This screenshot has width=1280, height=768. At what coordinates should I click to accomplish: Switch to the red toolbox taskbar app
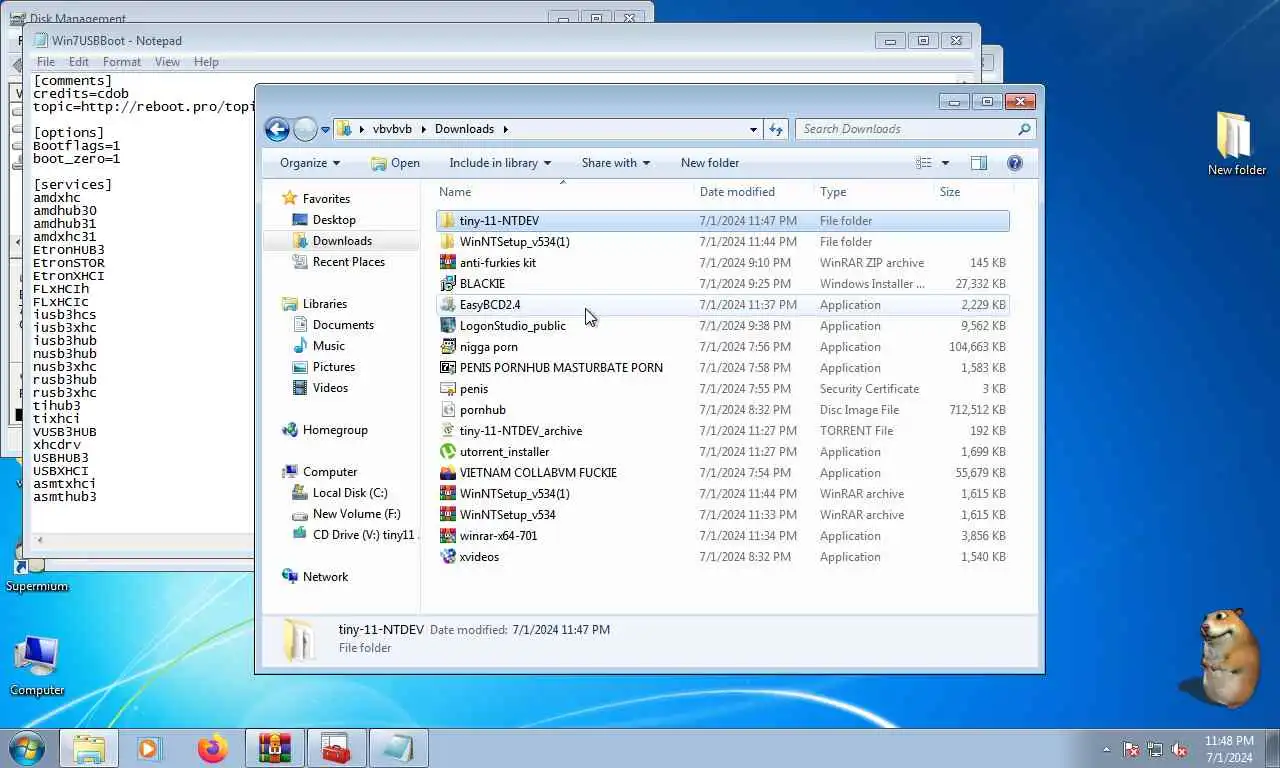336,748
